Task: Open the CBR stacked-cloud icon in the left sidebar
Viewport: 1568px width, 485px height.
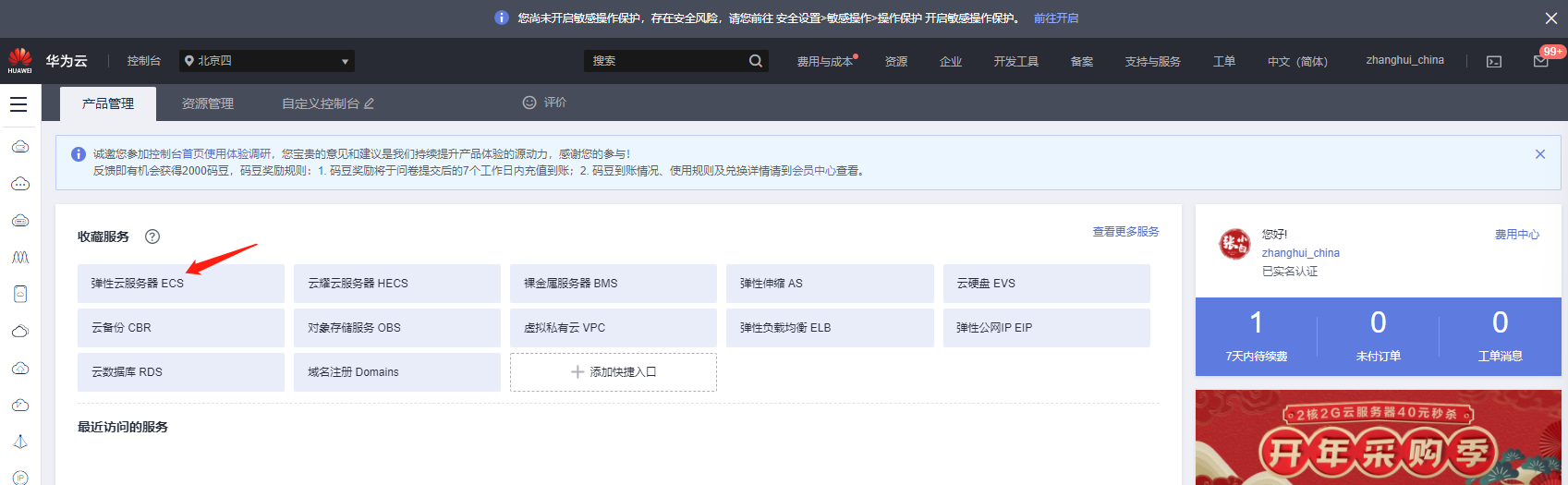Action: point(20,331)
